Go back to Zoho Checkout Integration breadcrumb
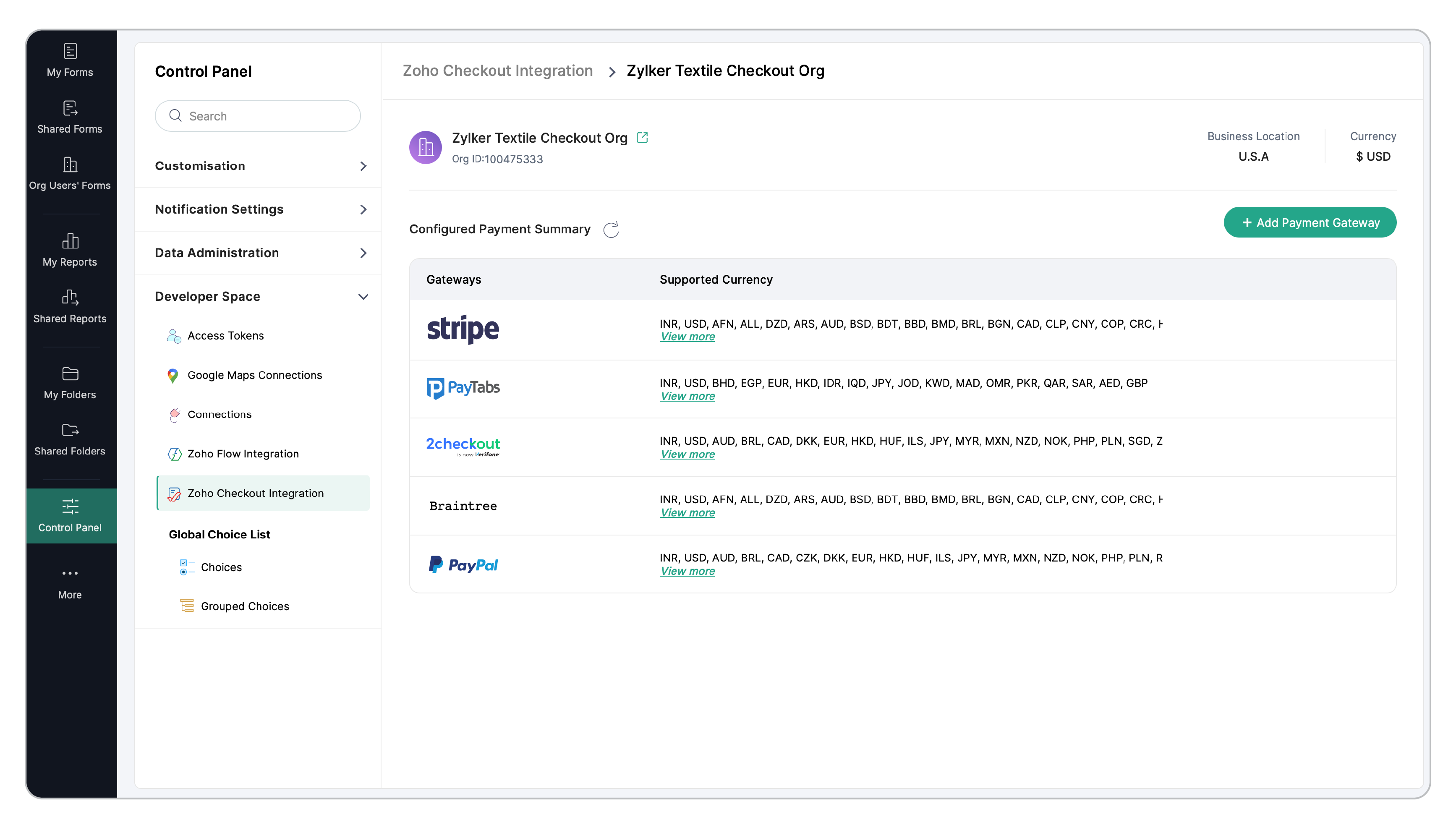 click(x=497, y=71)
